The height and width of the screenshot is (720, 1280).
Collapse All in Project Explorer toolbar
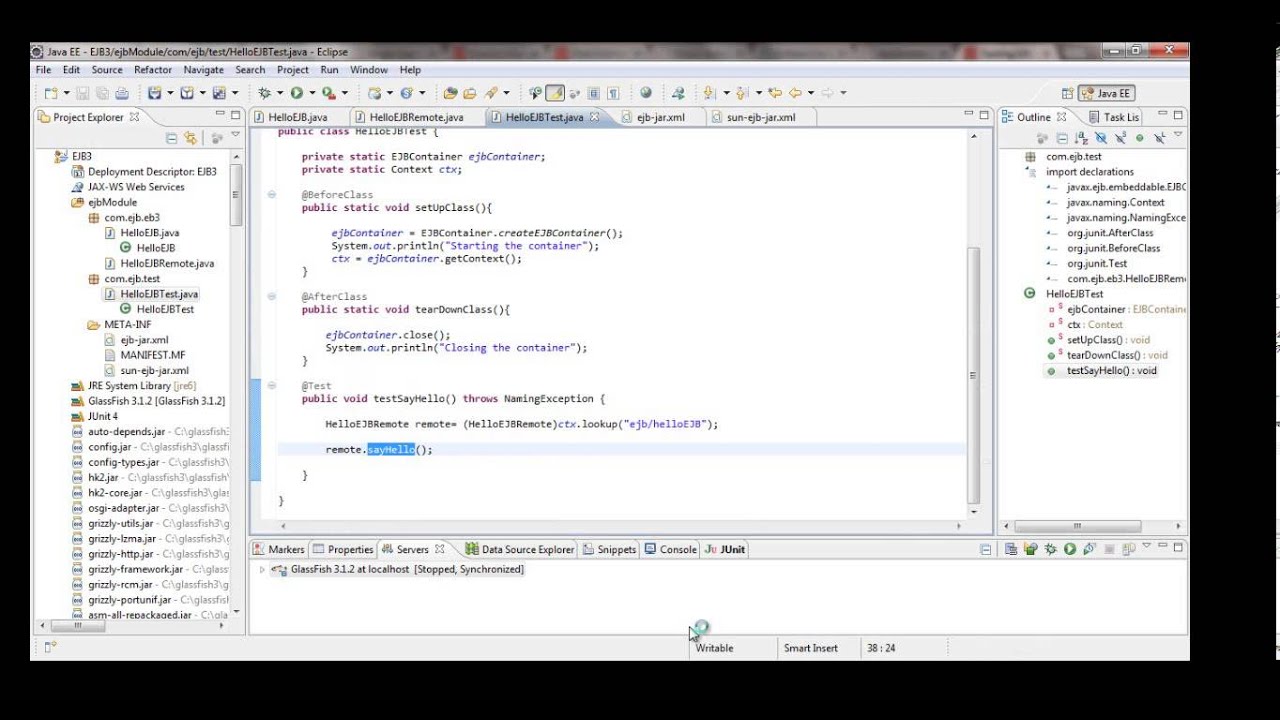(x=171, y=138)
